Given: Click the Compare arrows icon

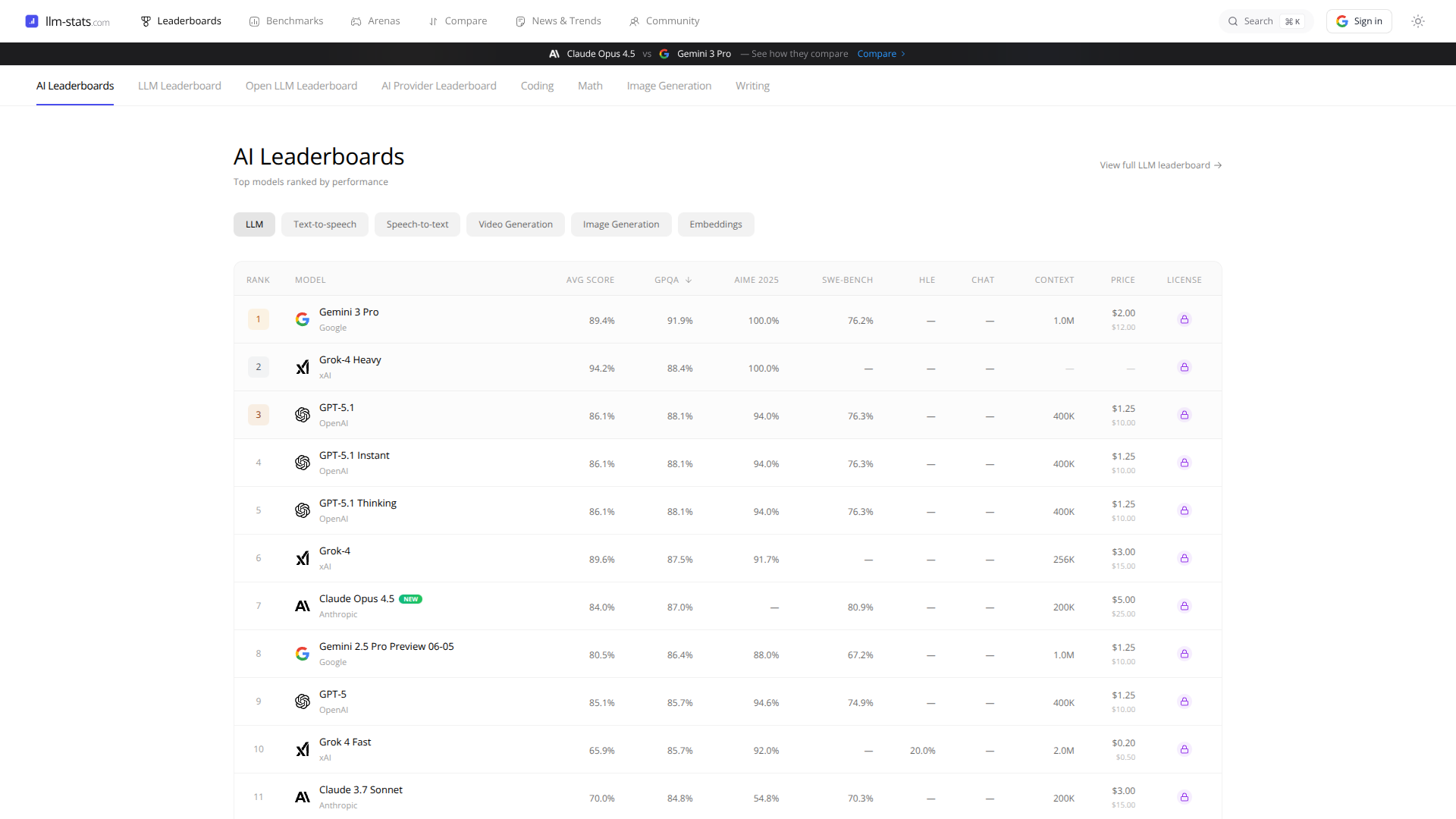Looking at the screenshot, I should click(x=434, y=20).
